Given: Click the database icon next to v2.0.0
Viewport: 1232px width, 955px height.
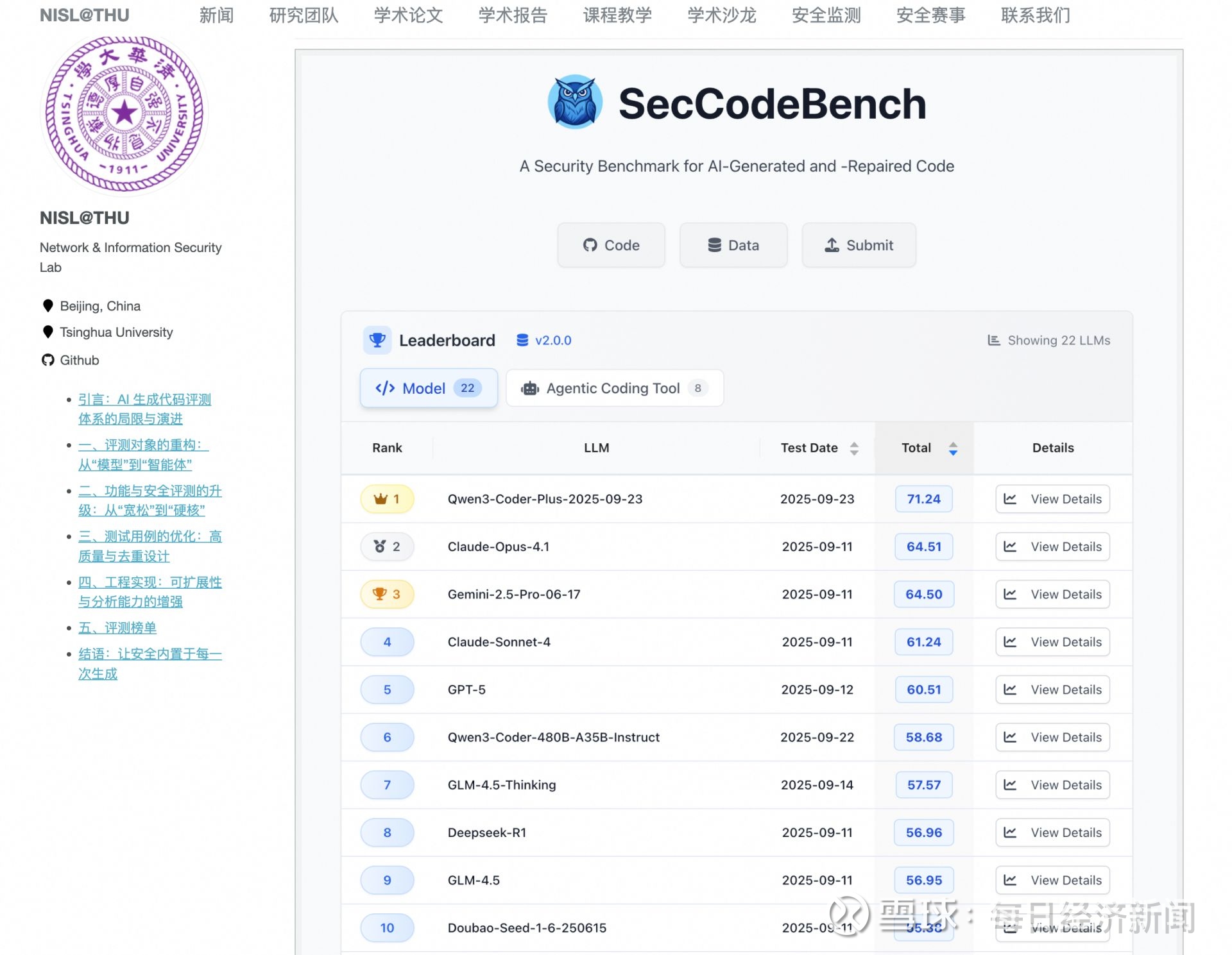Looking at the screenshot, I should point(521,340).
